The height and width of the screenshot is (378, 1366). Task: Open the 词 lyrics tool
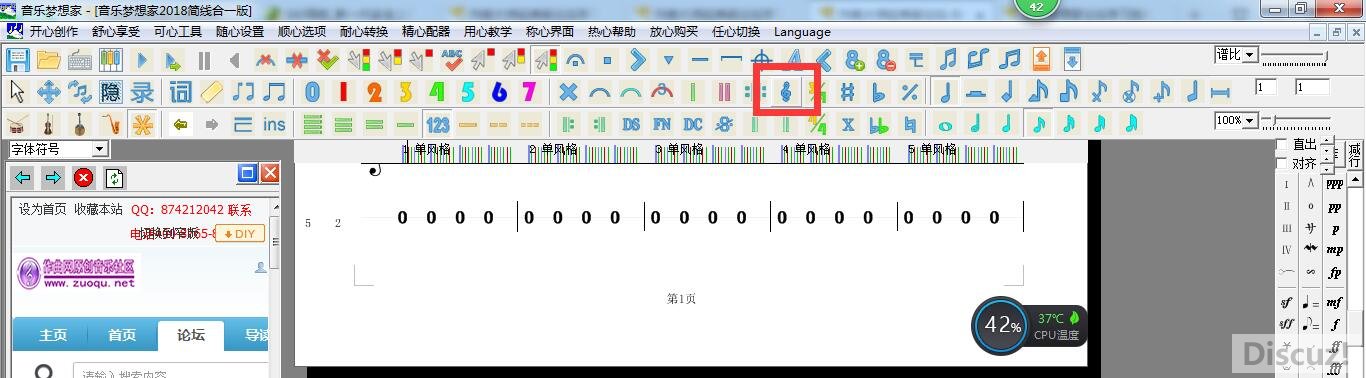coord(180,92)
